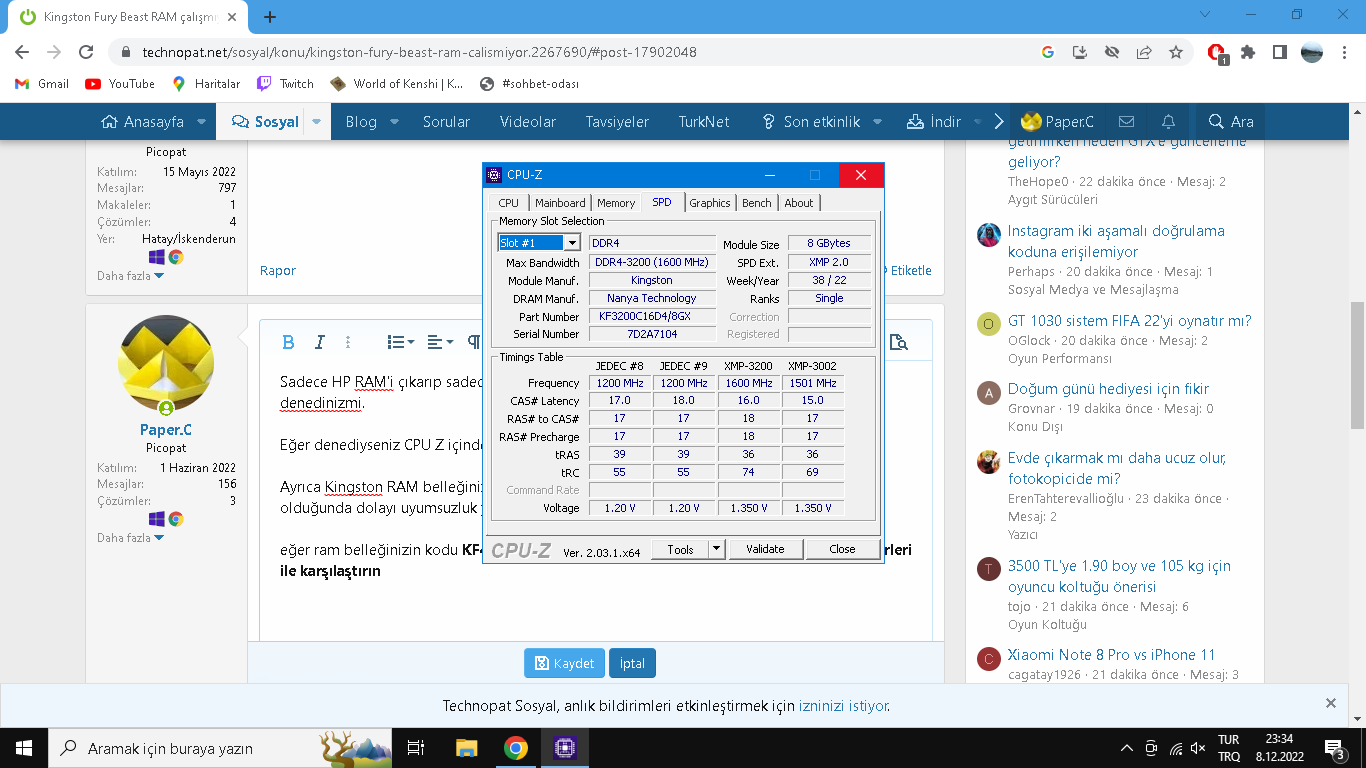
Task: Select the SPD tab in CPU-Z
Action: [x=662, y=202]
